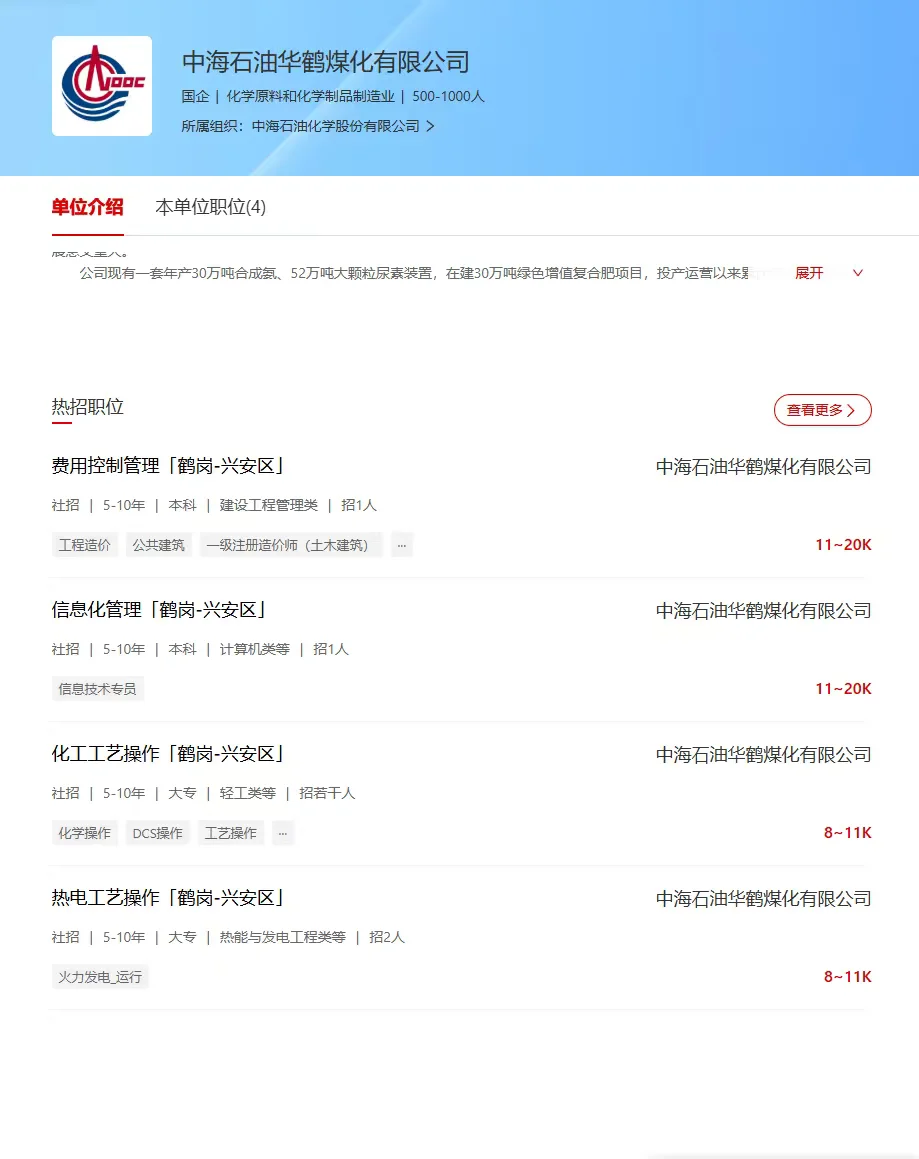Screen dimensions: 919x1159
Task: Expand more tags on 费用控制管理 row
Action: (x=401, y=545)
